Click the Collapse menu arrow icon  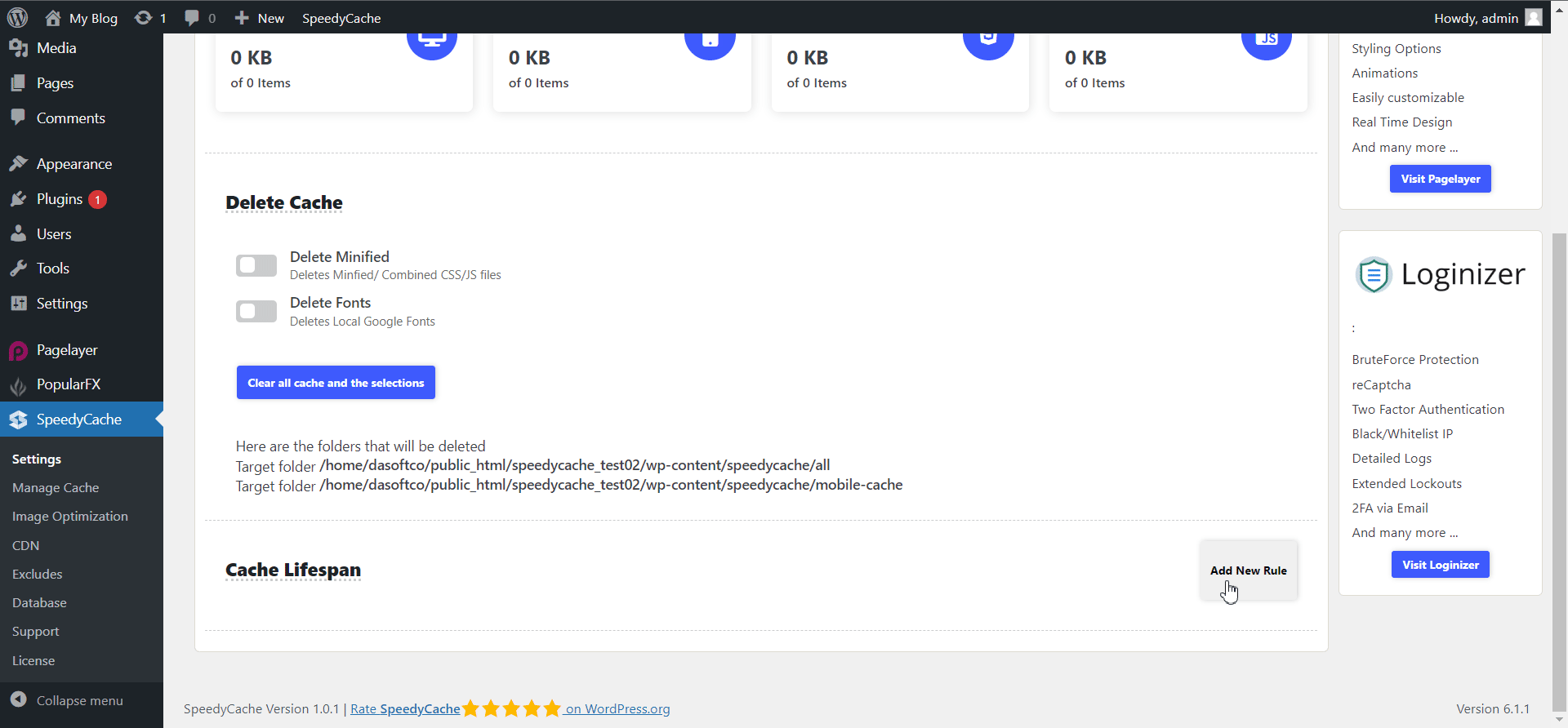pyautogui.click(x=19, y=700)
